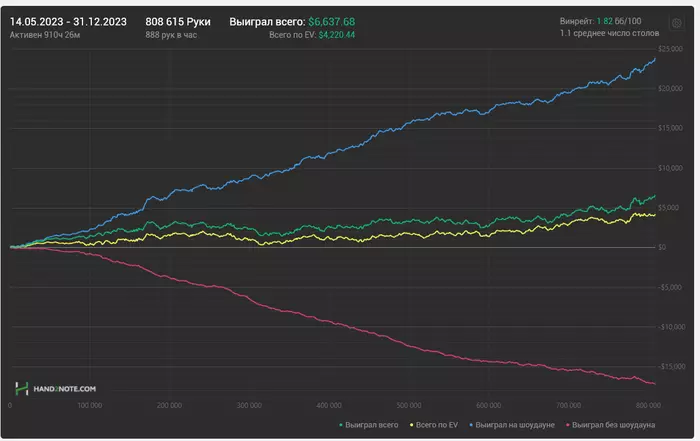This screenshot has width=700, height=441.
Task: Toggle 'Всего по EV' series in legend
Action: (435, 425)
